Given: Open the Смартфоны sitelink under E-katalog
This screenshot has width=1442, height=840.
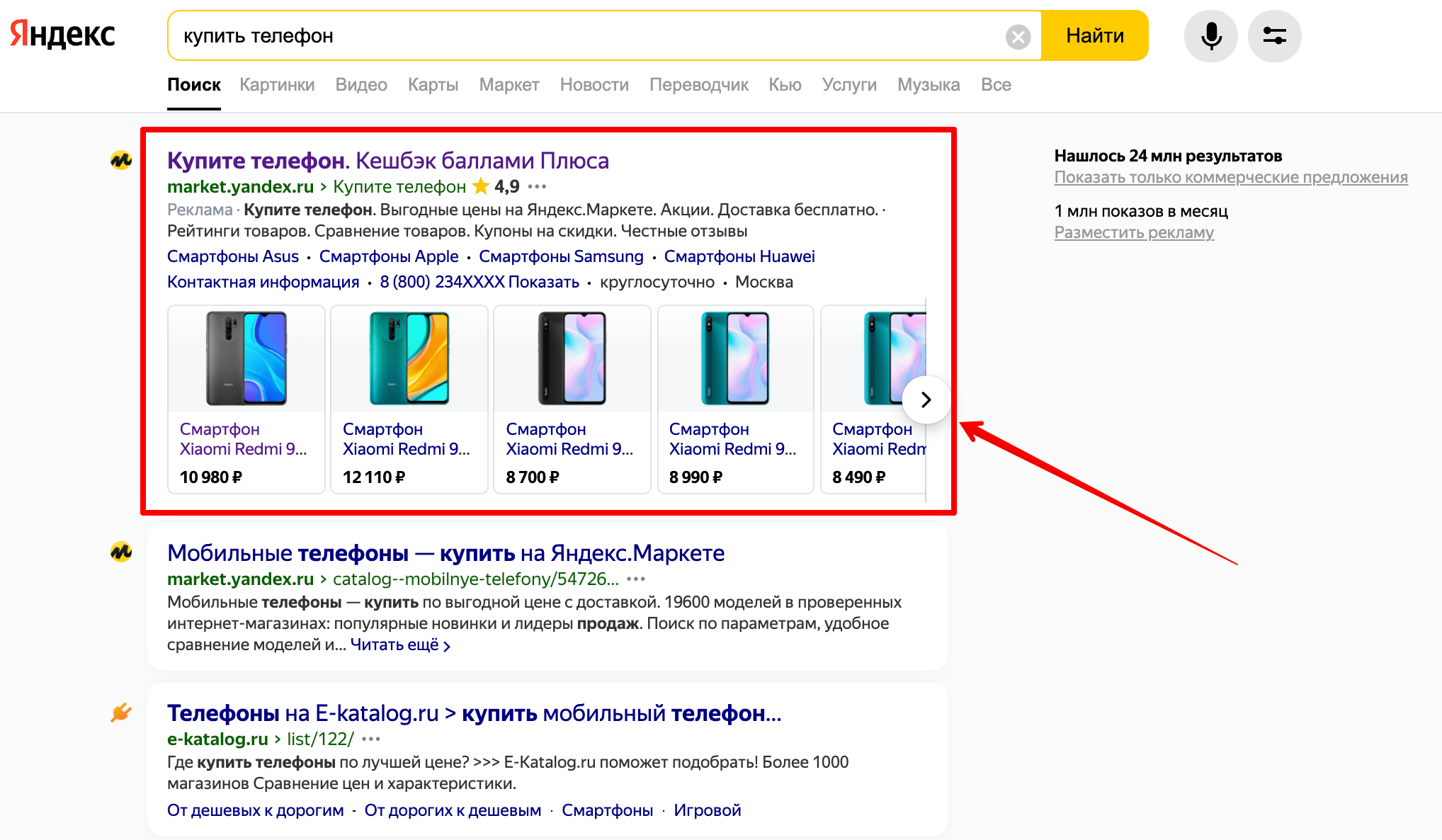Looking at the screenshot, I should click(607, 810).
